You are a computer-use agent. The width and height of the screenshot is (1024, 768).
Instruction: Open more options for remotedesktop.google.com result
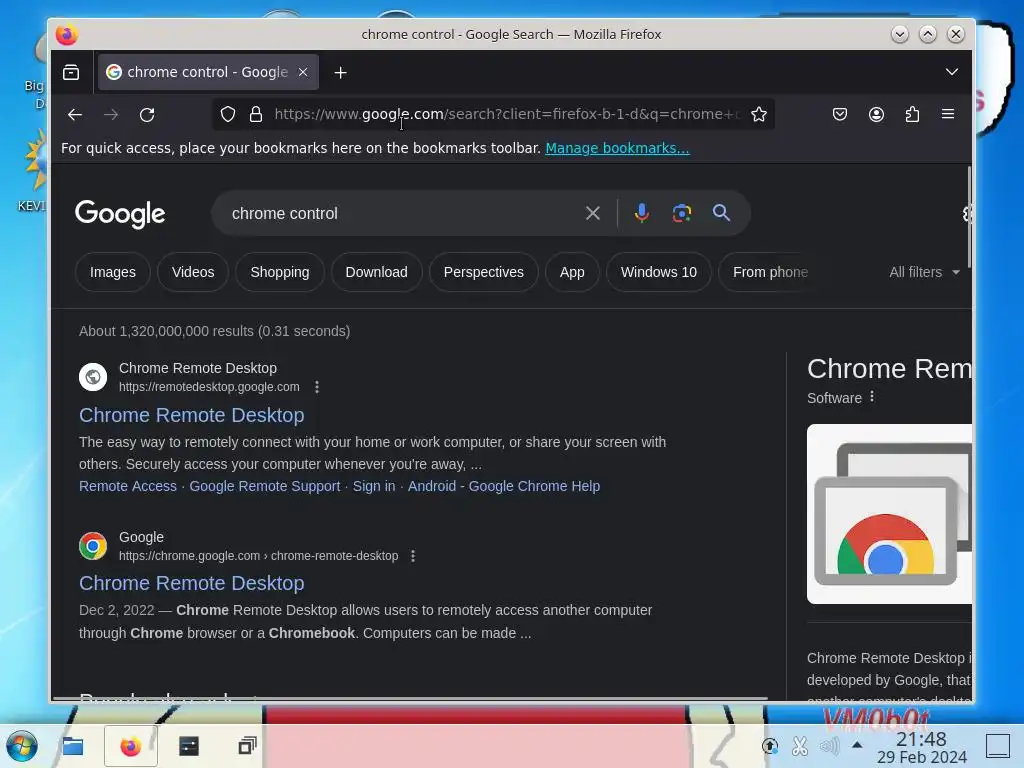coord(317,387)
